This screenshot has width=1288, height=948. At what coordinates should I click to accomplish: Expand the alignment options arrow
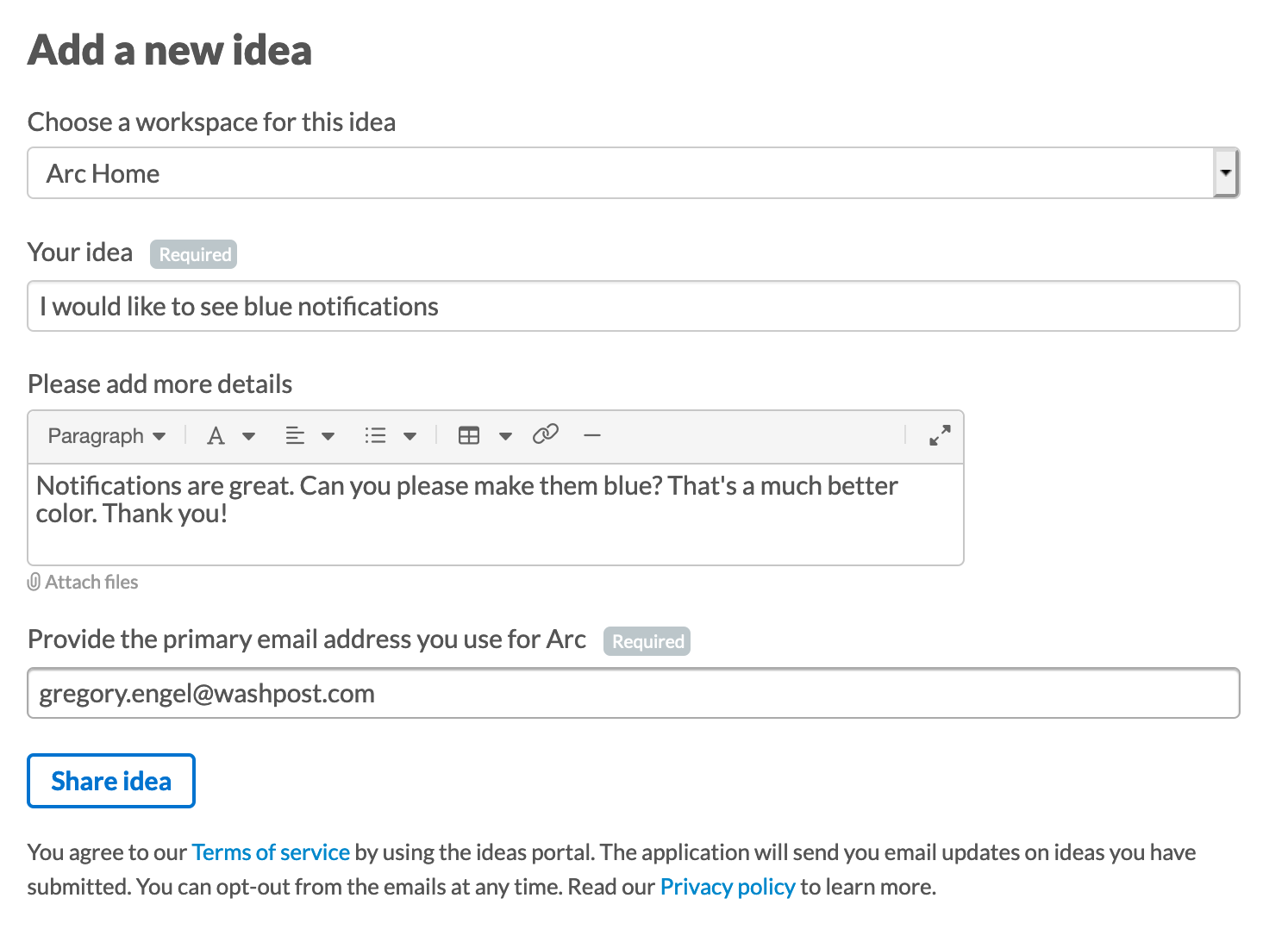[x=328, y=436]
